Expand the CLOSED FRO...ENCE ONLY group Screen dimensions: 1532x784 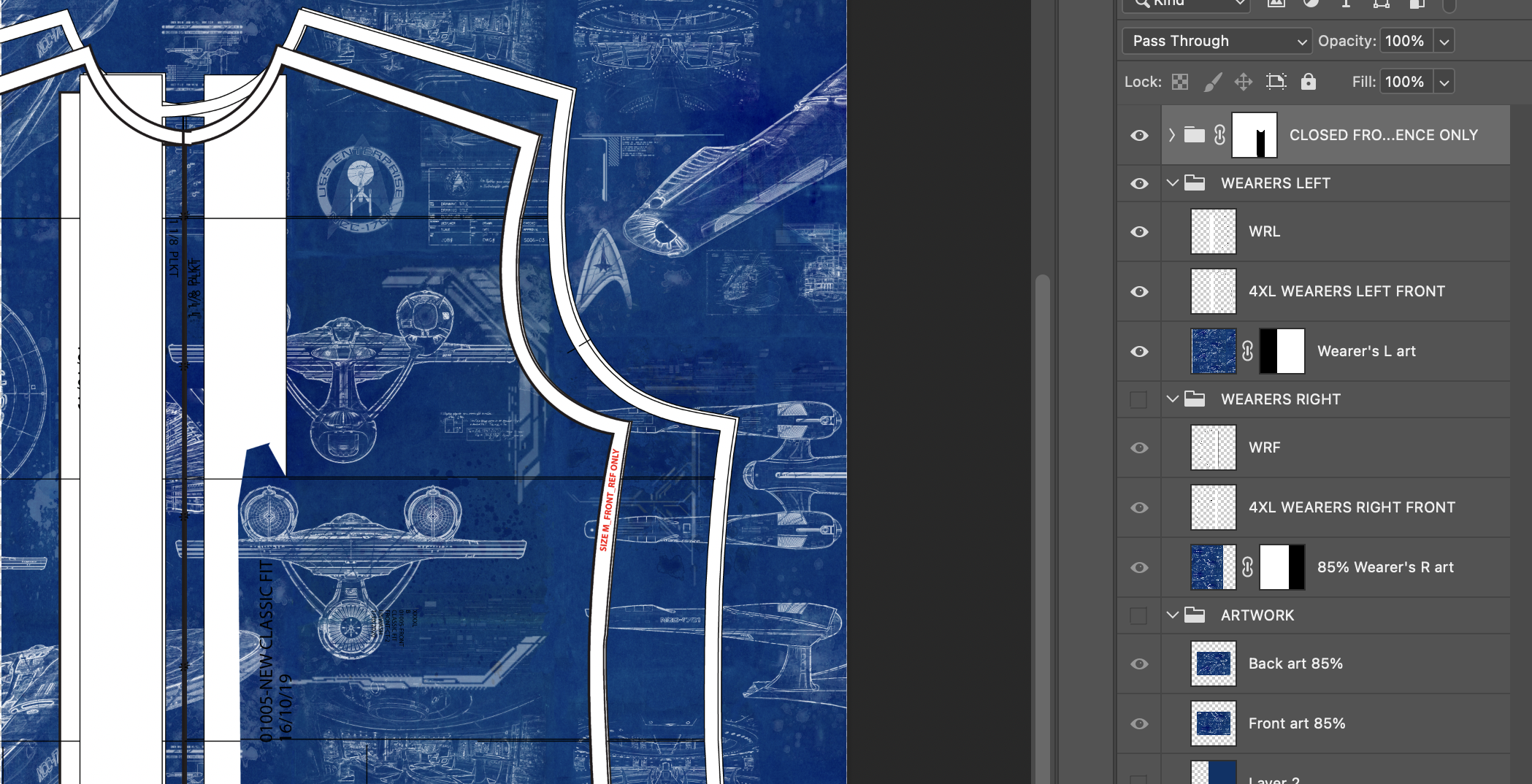coord(1172,135)
